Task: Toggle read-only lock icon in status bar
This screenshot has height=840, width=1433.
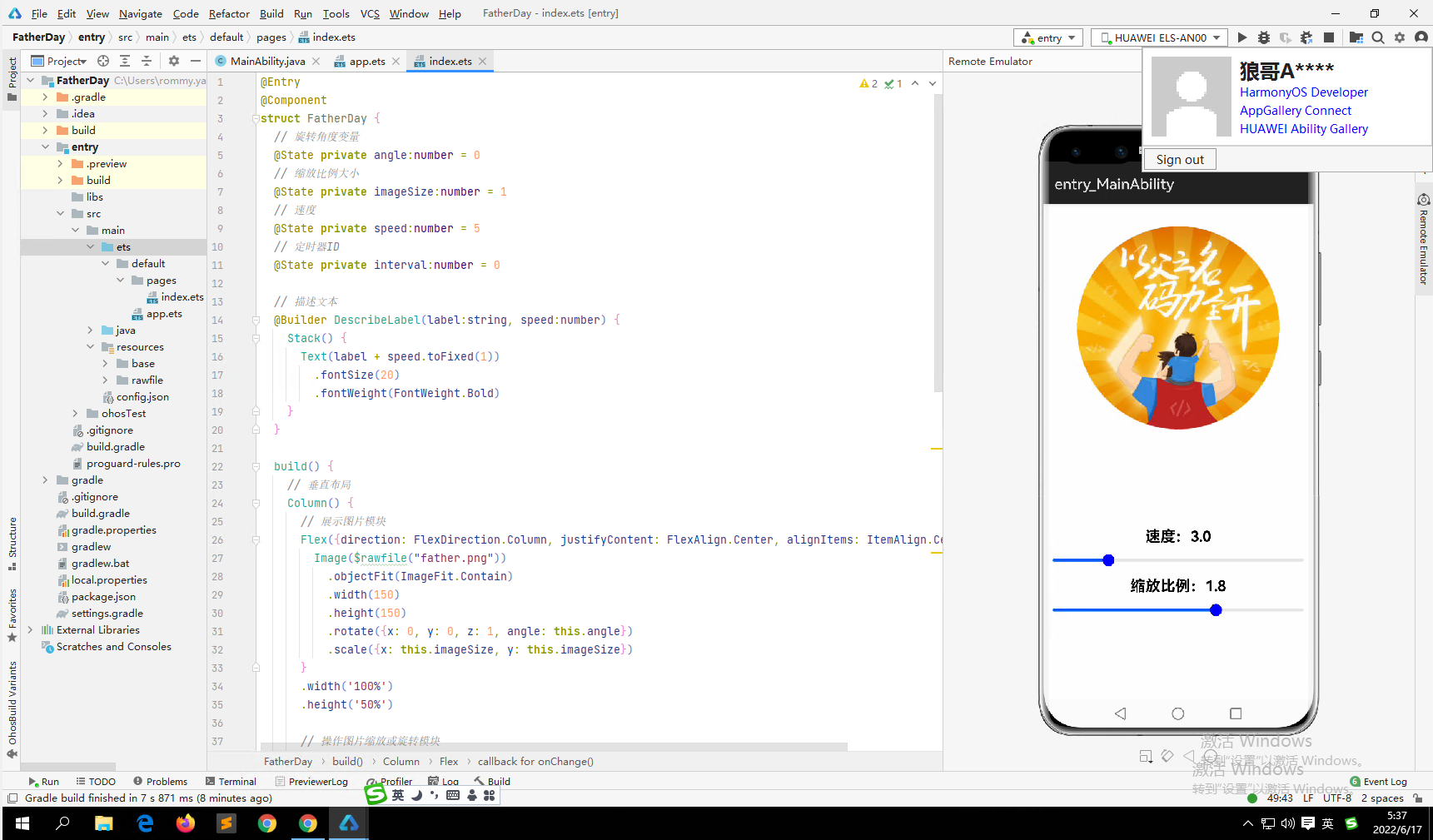Action: pos(1418,798)
